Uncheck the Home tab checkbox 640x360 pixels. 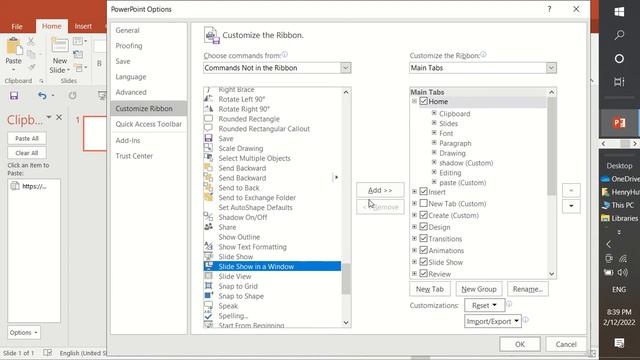pos(423,101)
